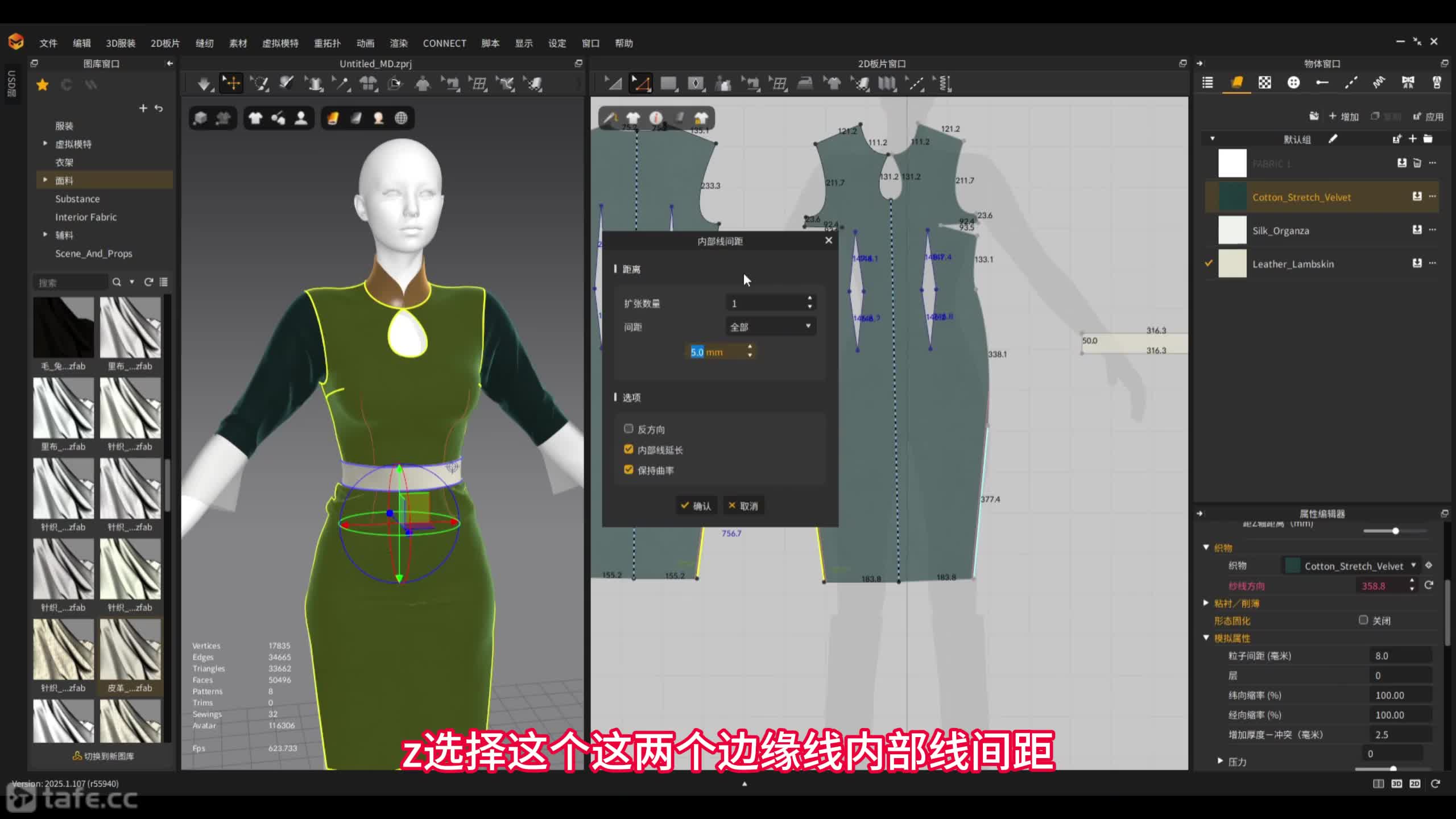Select the move/transform tool in 3D toolbar

pyautogui.click(x=231, y=84)
